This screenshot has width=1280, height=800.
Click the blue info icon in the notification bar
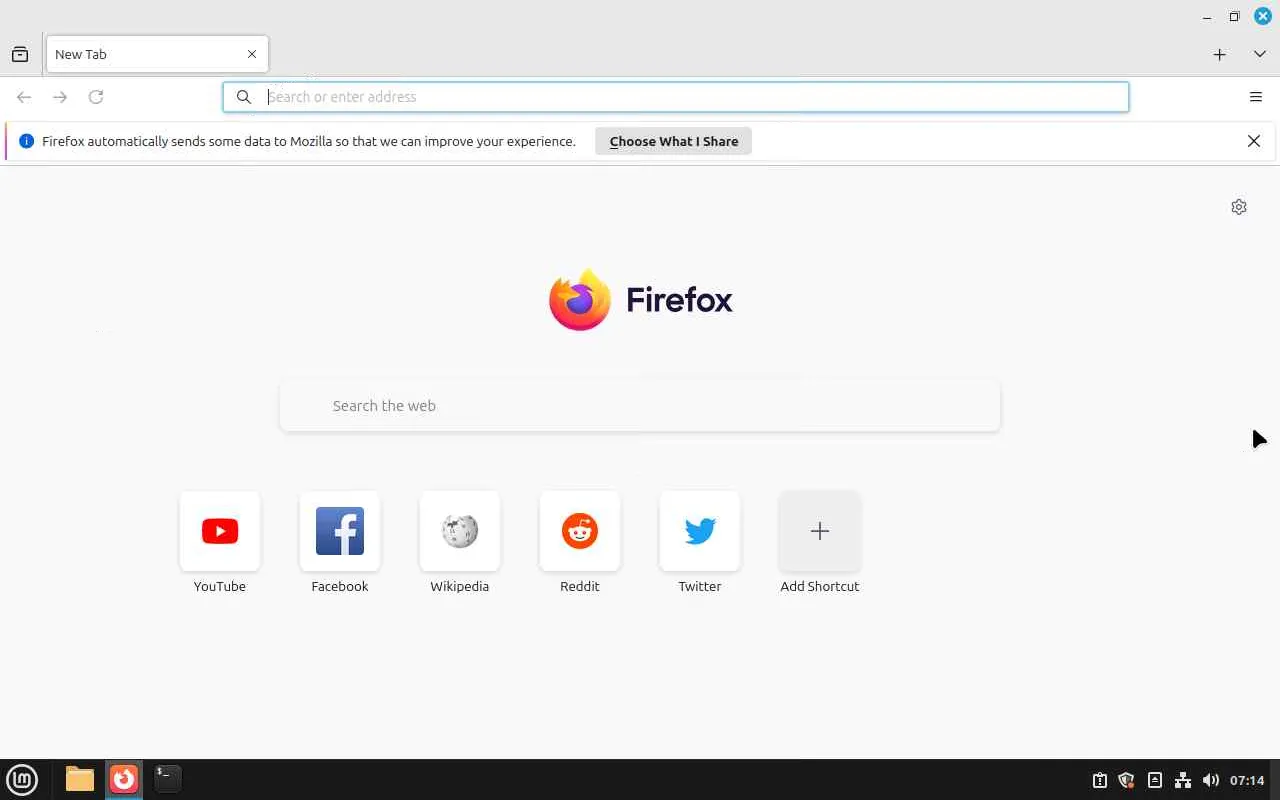click(x=27, y=141)
